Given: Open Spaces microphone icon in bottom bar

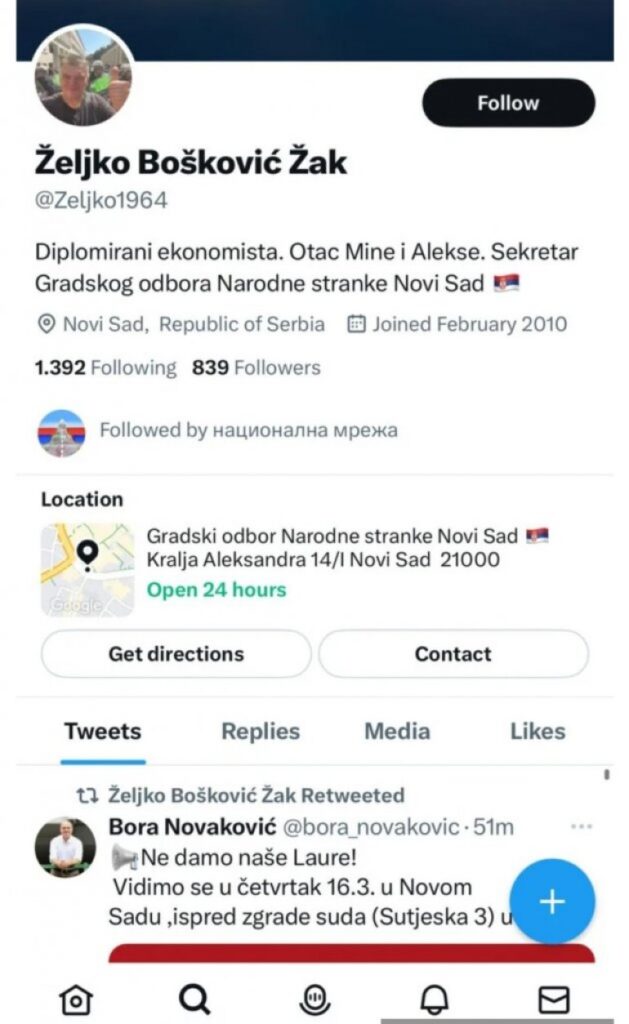Looking at the screenshot, I should (x=315, y=998).
